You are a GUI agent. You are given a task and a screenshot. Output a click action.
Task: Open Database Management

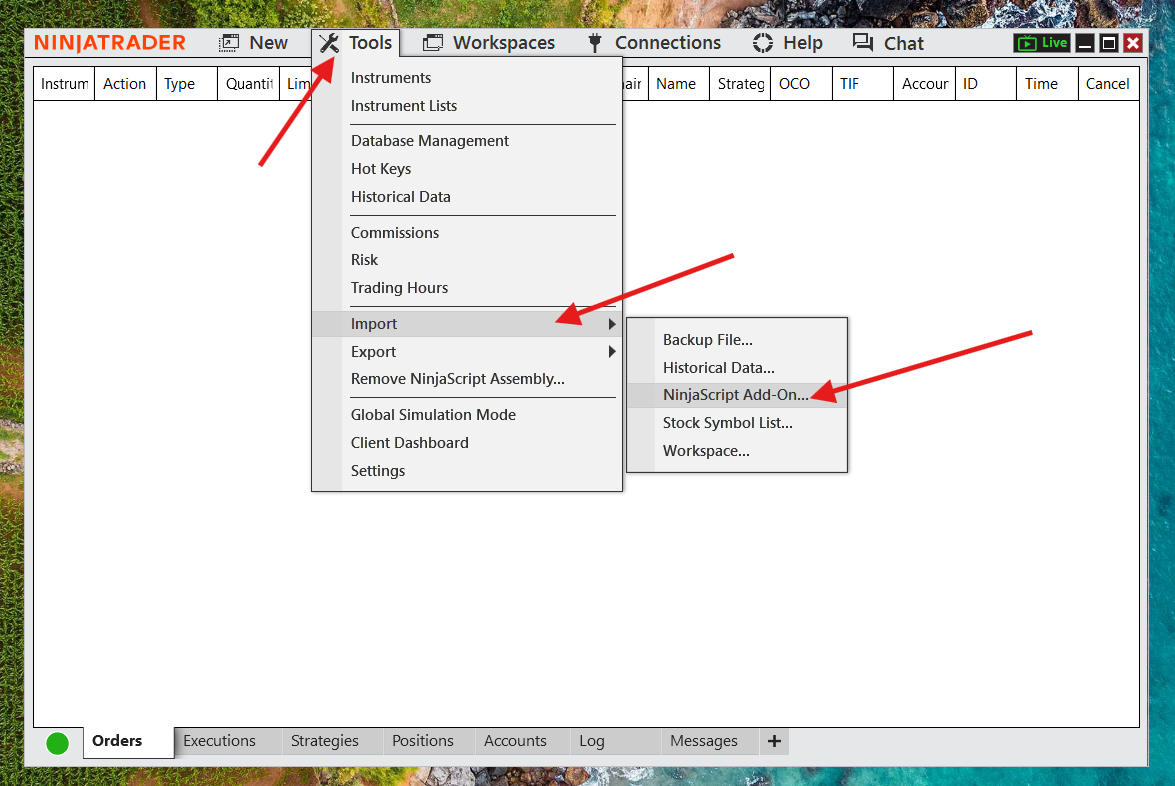tap(467, 141)
